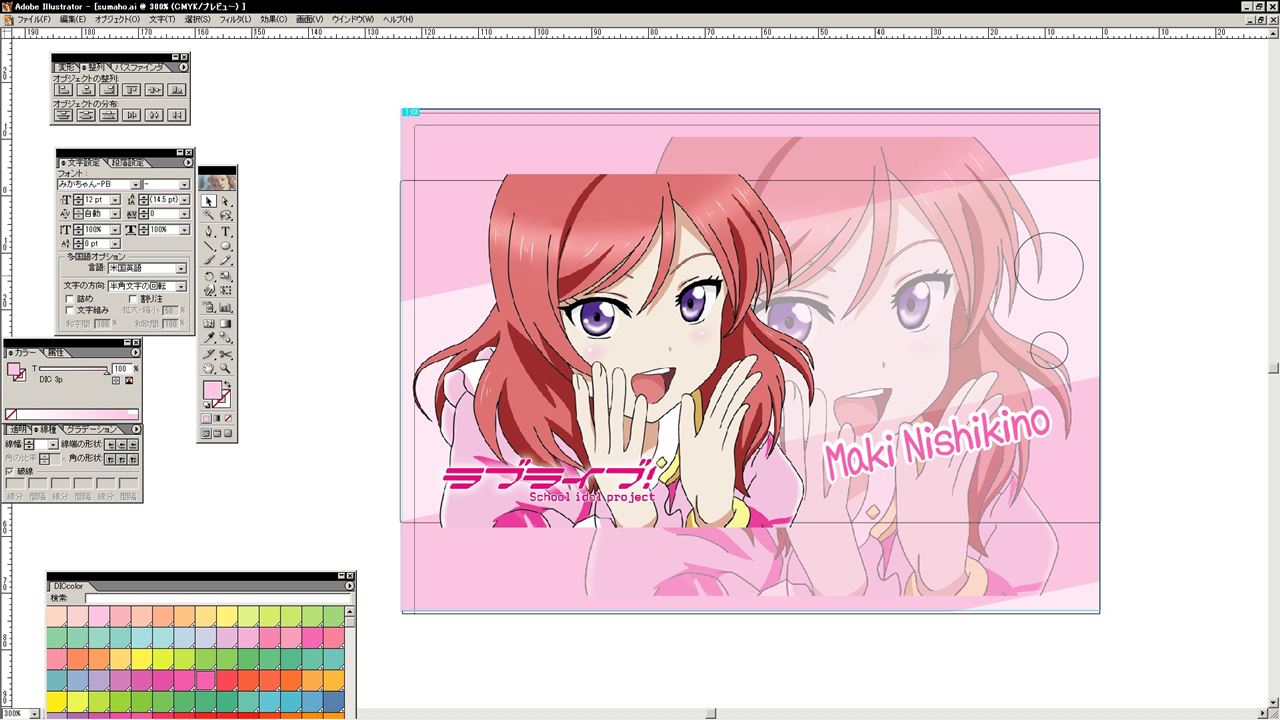This screenshot has height=720, width=1280.
Task: Switch to the 属性 tab
Action: tap(55, 352)
